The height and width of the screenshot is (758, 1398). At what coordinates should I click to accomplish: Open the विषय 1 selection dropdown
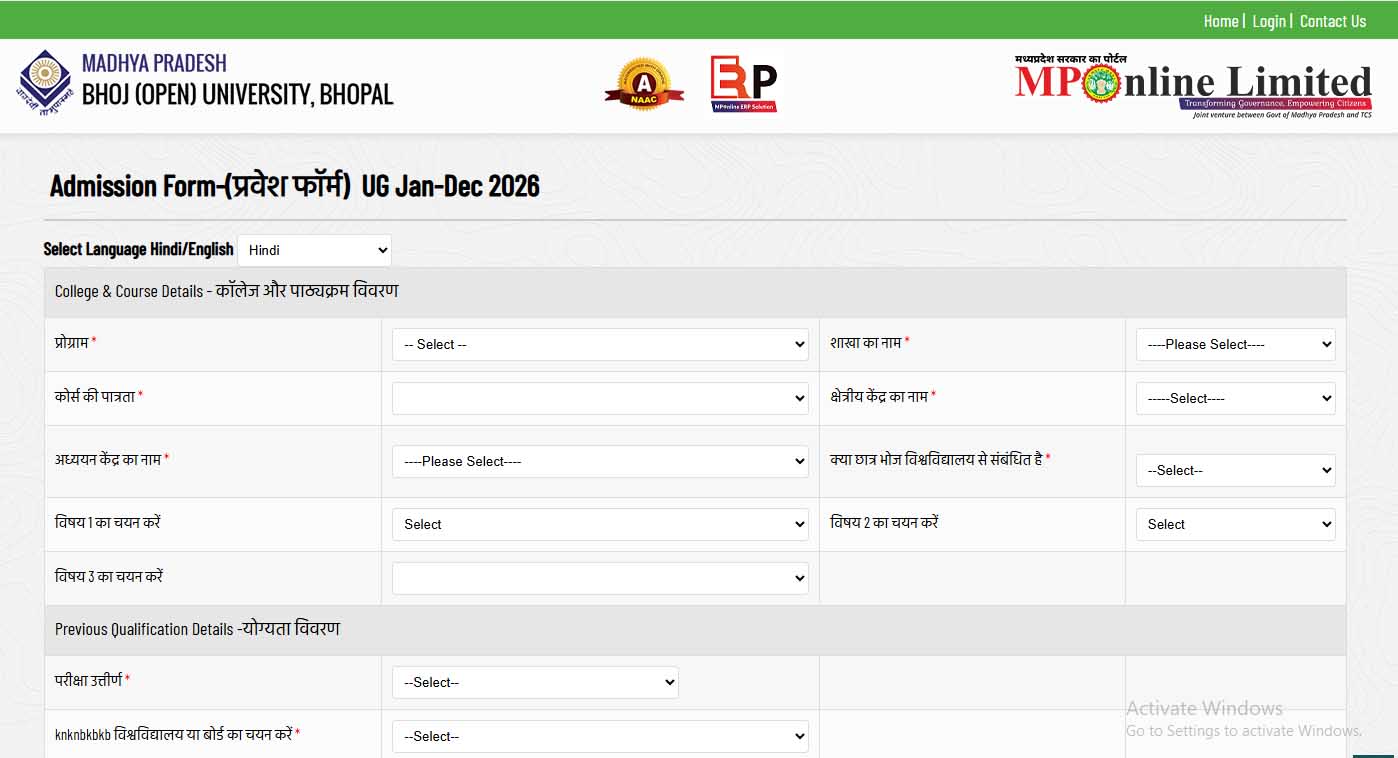click(x=600, y=524)
